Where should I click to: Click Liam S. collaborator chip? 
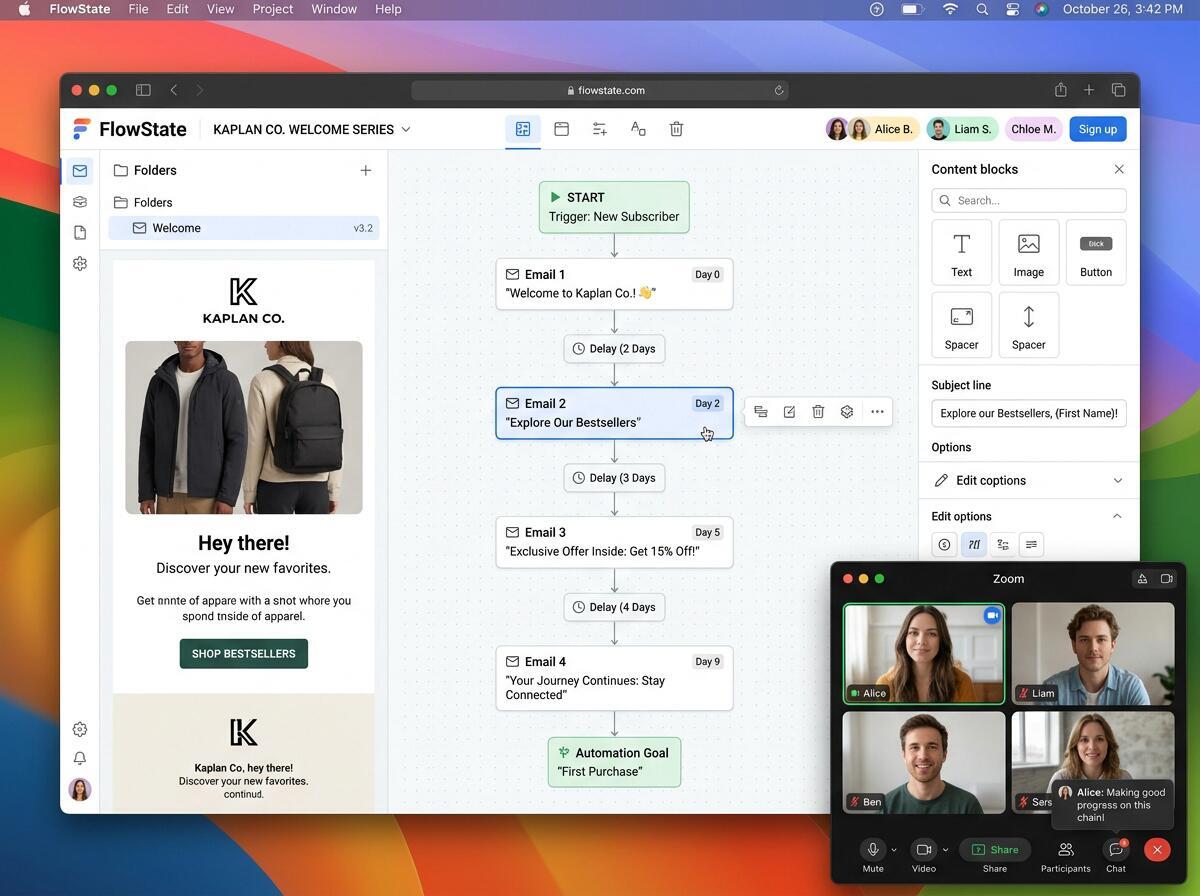coord(961,129)
